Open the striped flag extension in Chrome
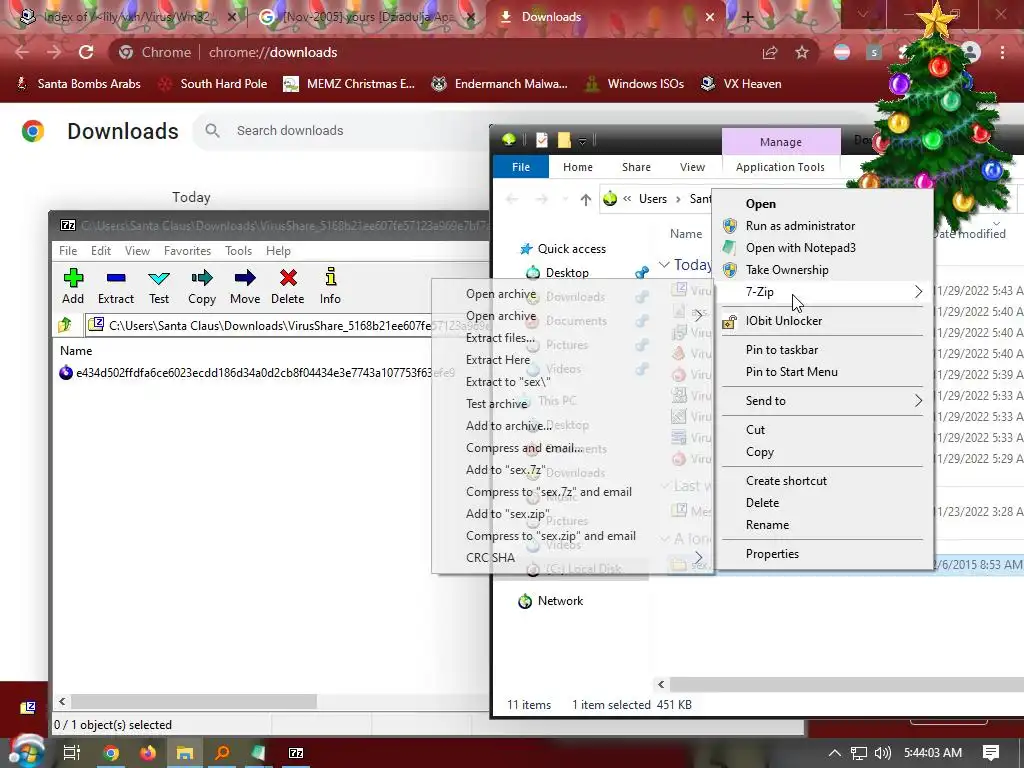The image size is (1024, 768). pyautogui.click(x=842, y=52)
